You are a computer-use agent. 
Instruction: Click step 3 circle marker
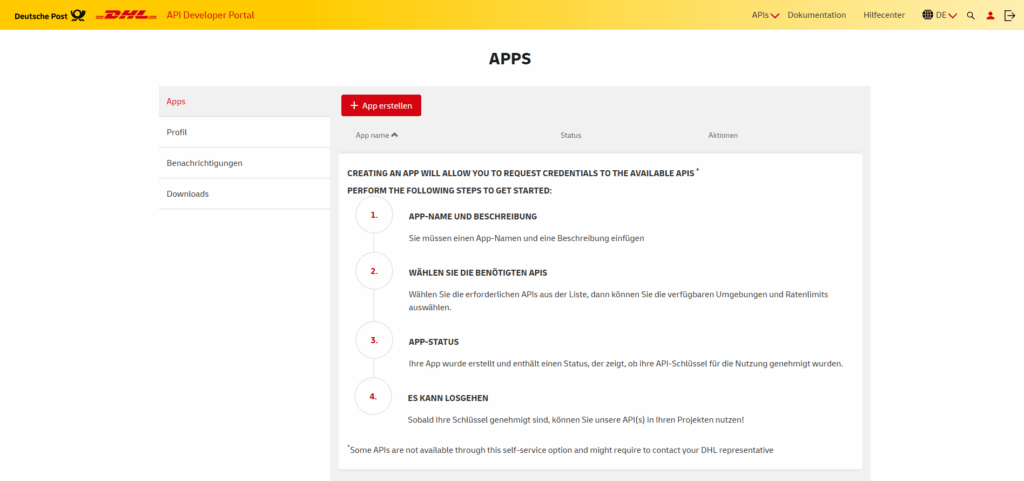coord(374,340)
